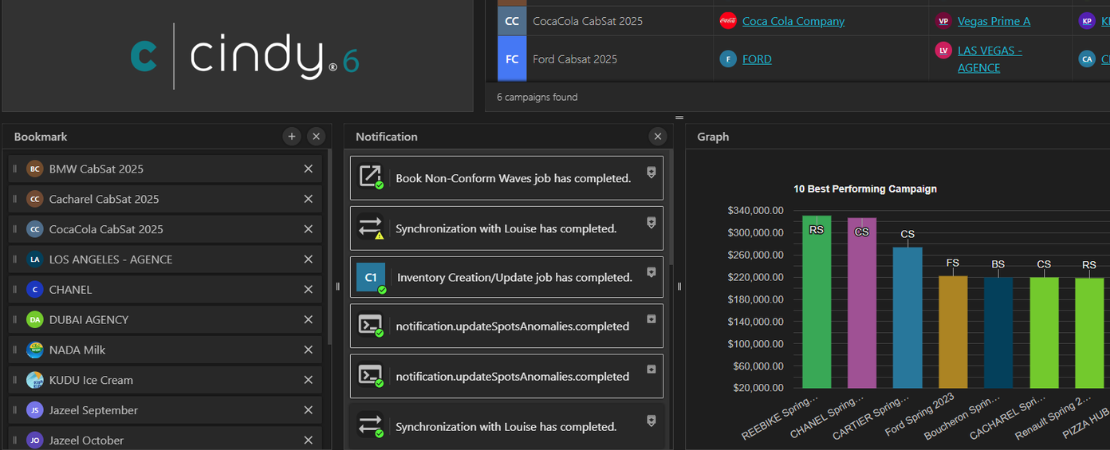Click the sync warning icon for Louise
The width and height of the screenshot is (1110, 450).
pos(370,228)
